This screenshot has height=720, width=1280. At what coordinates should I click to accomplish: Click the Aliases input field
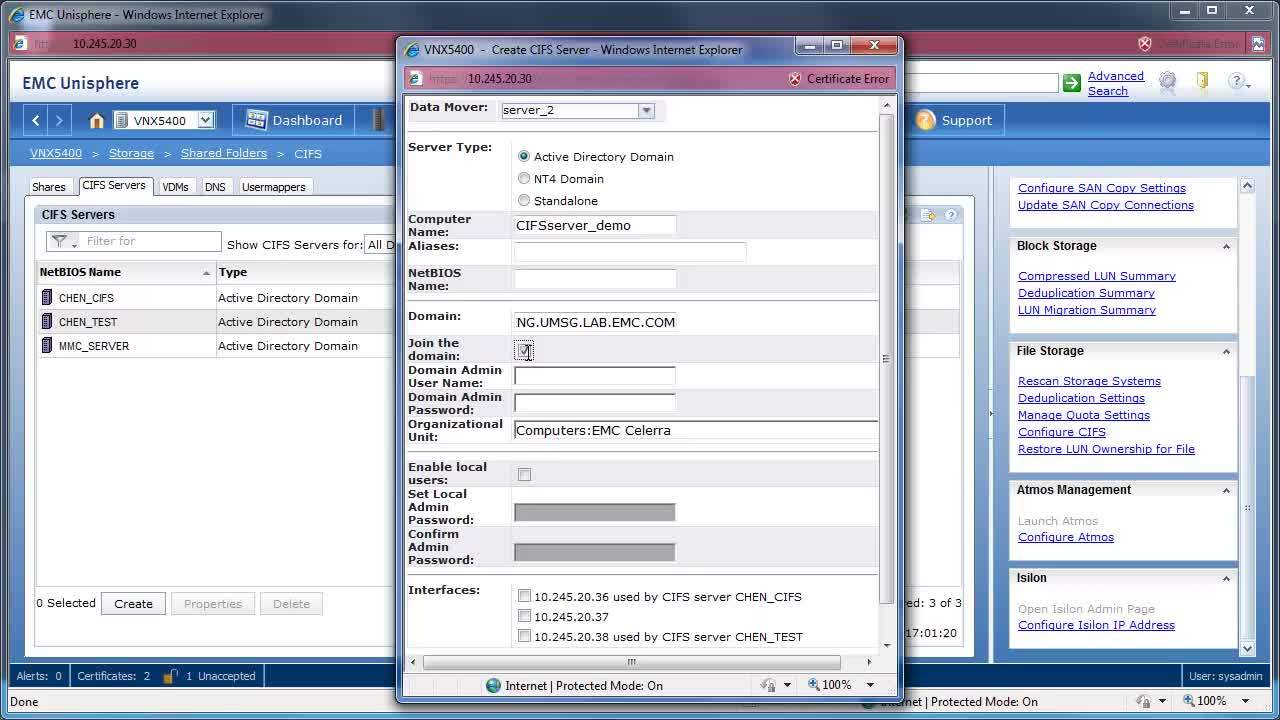pos(630,252)
